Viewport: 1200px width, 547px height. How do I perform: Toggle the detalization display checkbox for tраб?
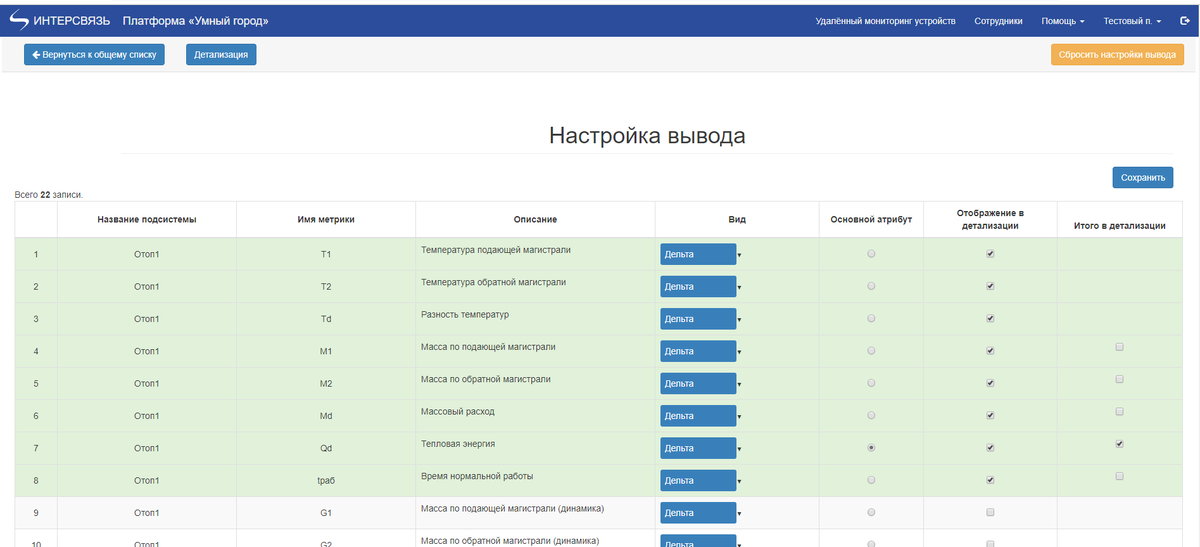pyautogui.click(x=990, y=480)
